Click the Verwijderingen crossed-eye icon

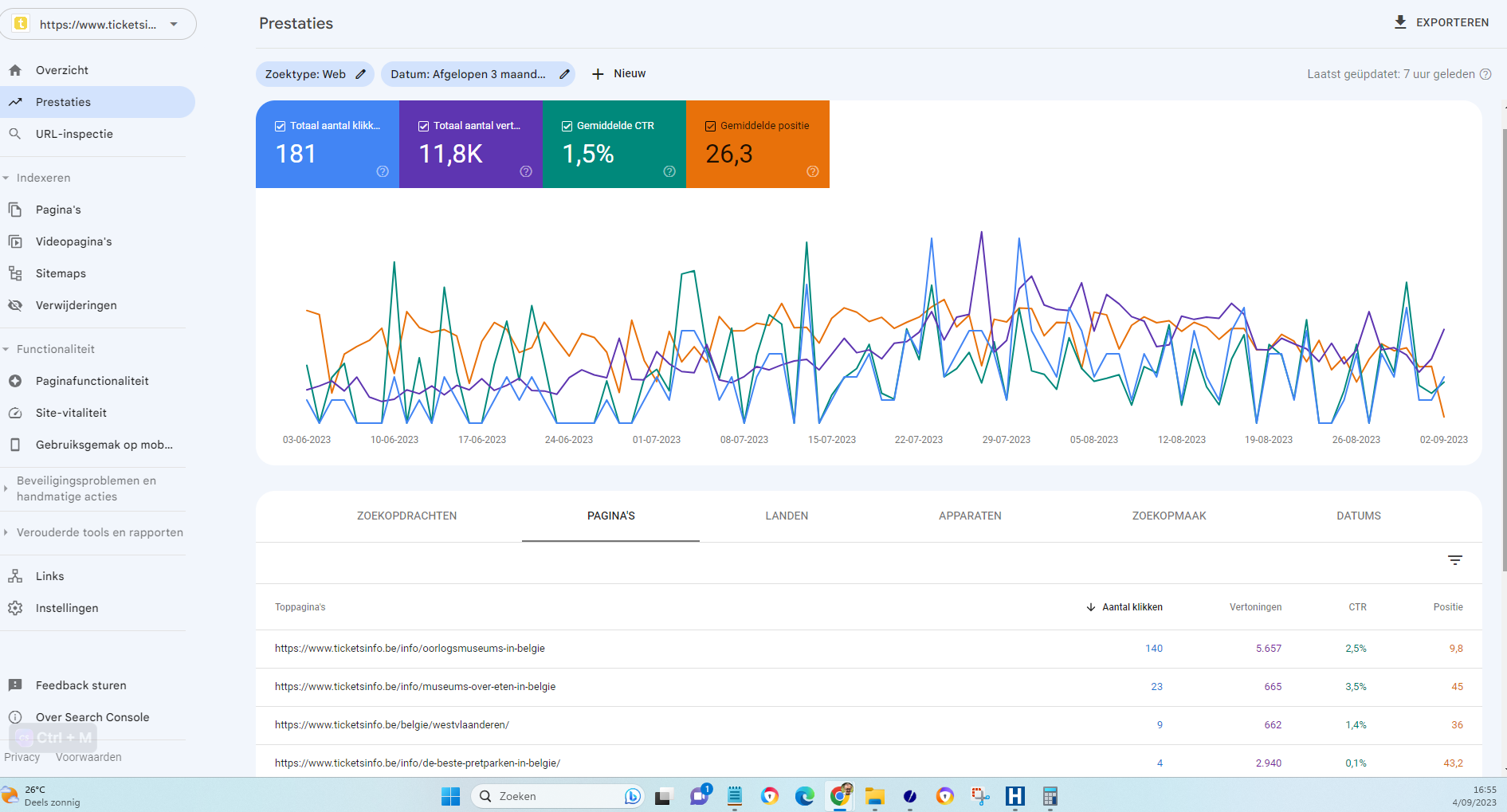[x=15, y=305]
